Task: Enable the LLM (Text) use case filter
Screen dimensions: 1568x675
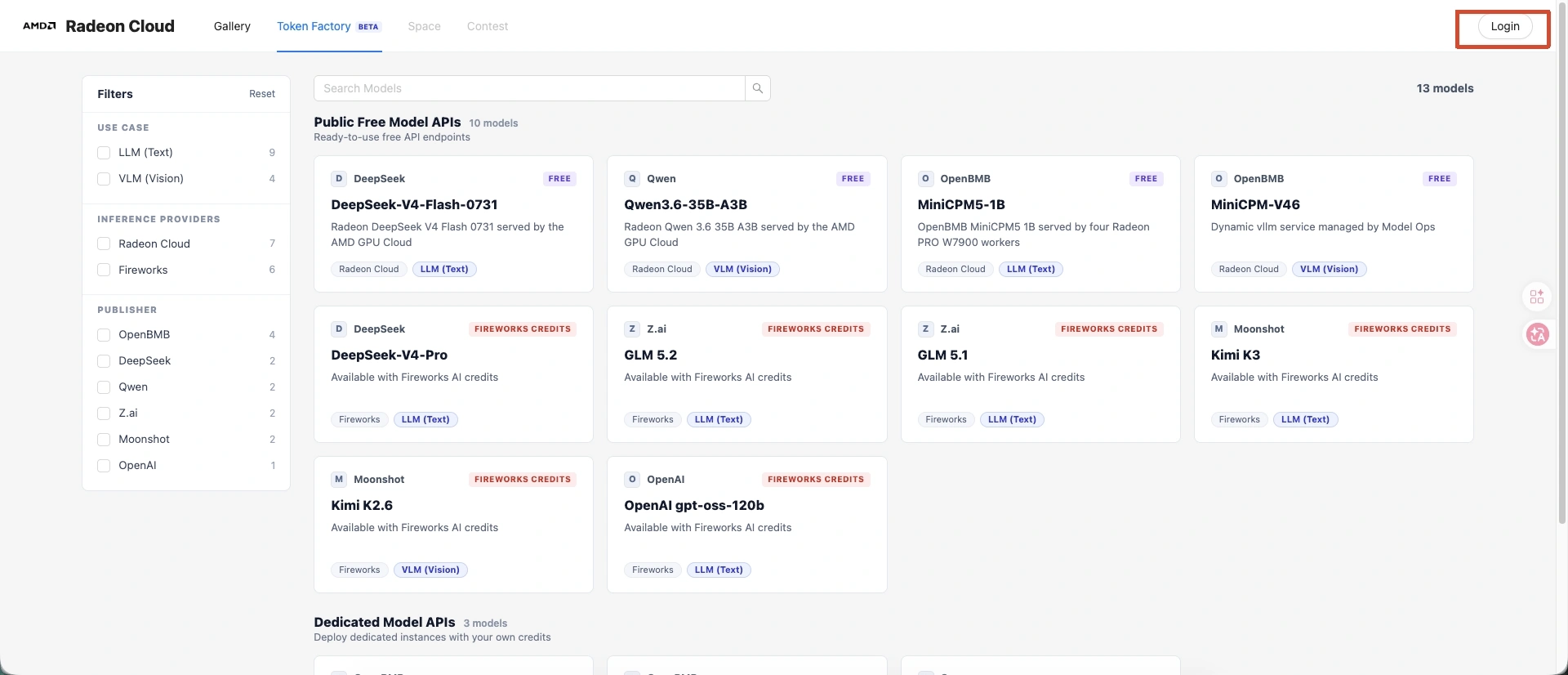Action: [104, 153]
